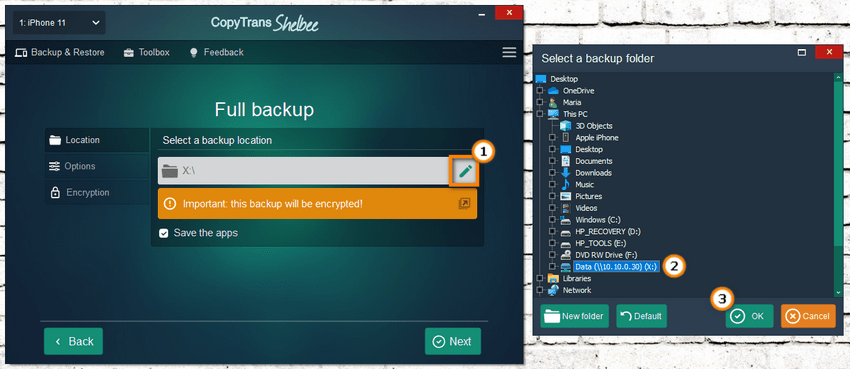Switch to the Encryption tab
The width and height of the screenshot is (850, 369).
(97, 192)
